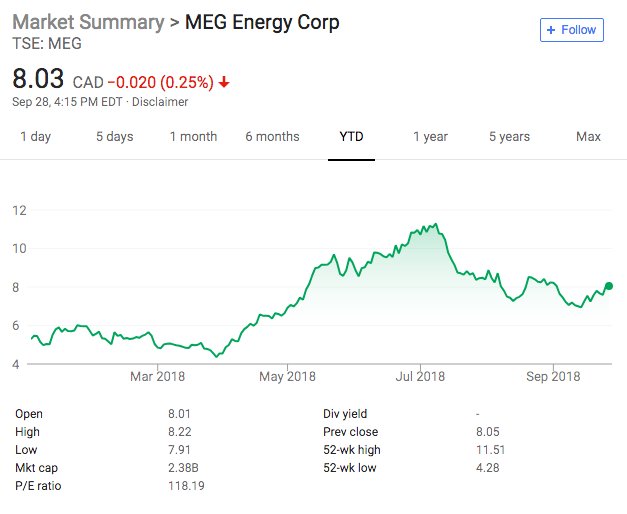Image resolution: width=627 pixels, height=514 pixels.
Task: Select the 1 day tab
Action: (x=35, y=137)
